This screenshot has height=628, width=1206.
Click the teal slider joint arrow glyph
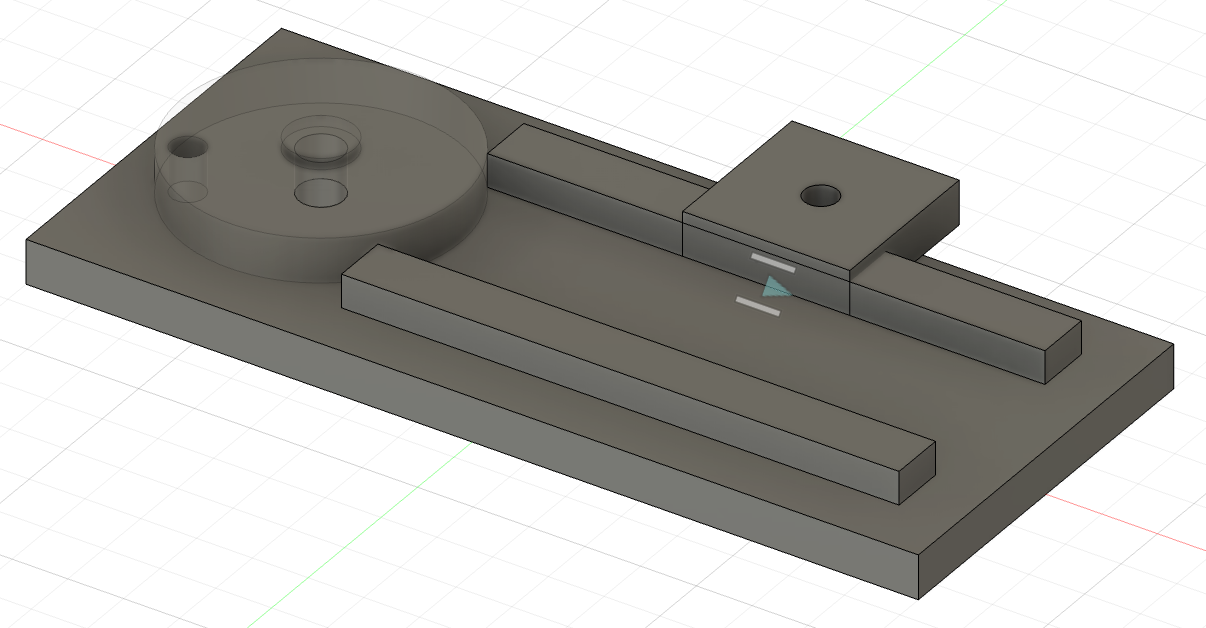[776, 288]
